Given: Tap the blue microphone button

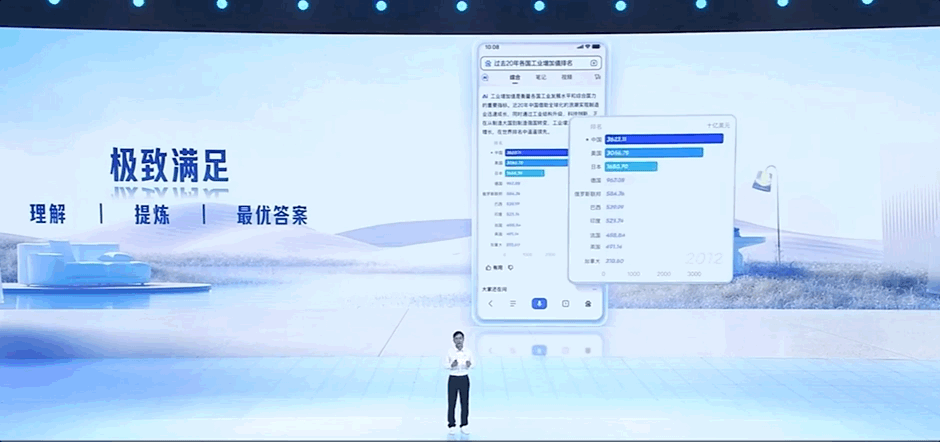Looking at the screenshot, I should (x=539, y=303).
